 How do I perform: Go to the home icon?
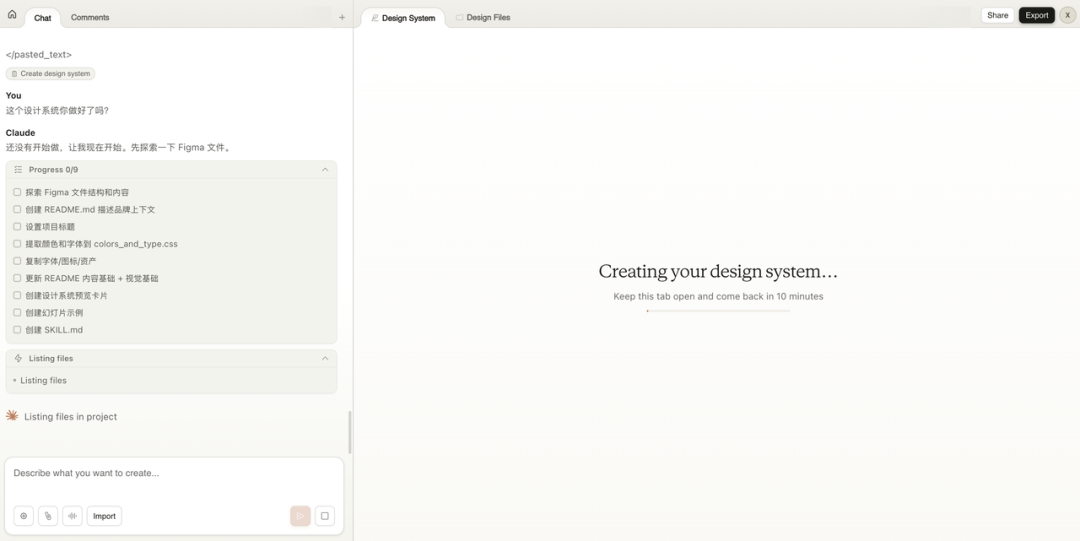12,15
